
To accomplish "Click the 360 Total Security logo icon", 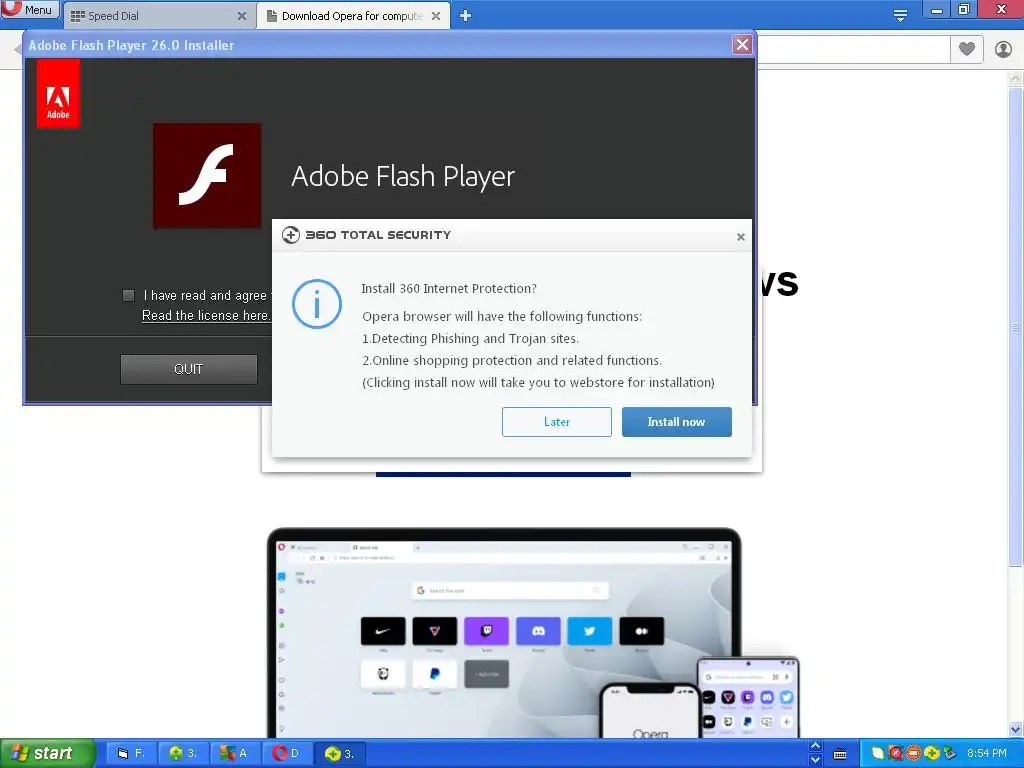I will pyautogui.click(x=291, y=234).
